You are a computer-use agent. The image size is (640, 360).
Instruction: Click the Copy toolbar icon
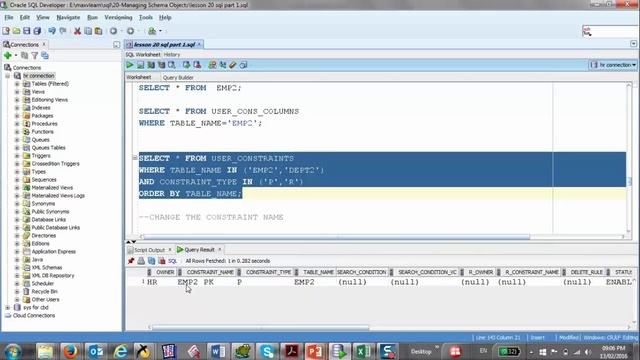88,31
